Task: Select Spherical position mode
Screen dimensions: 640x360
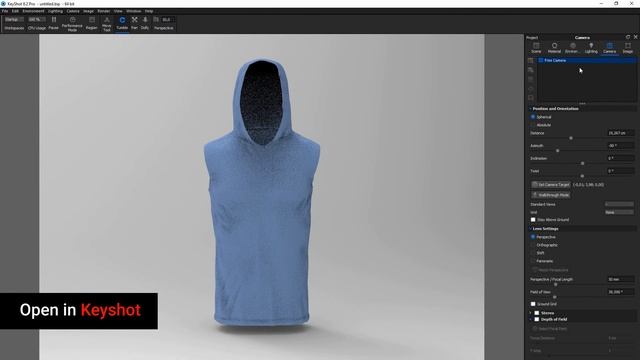Action: [533, 117]
